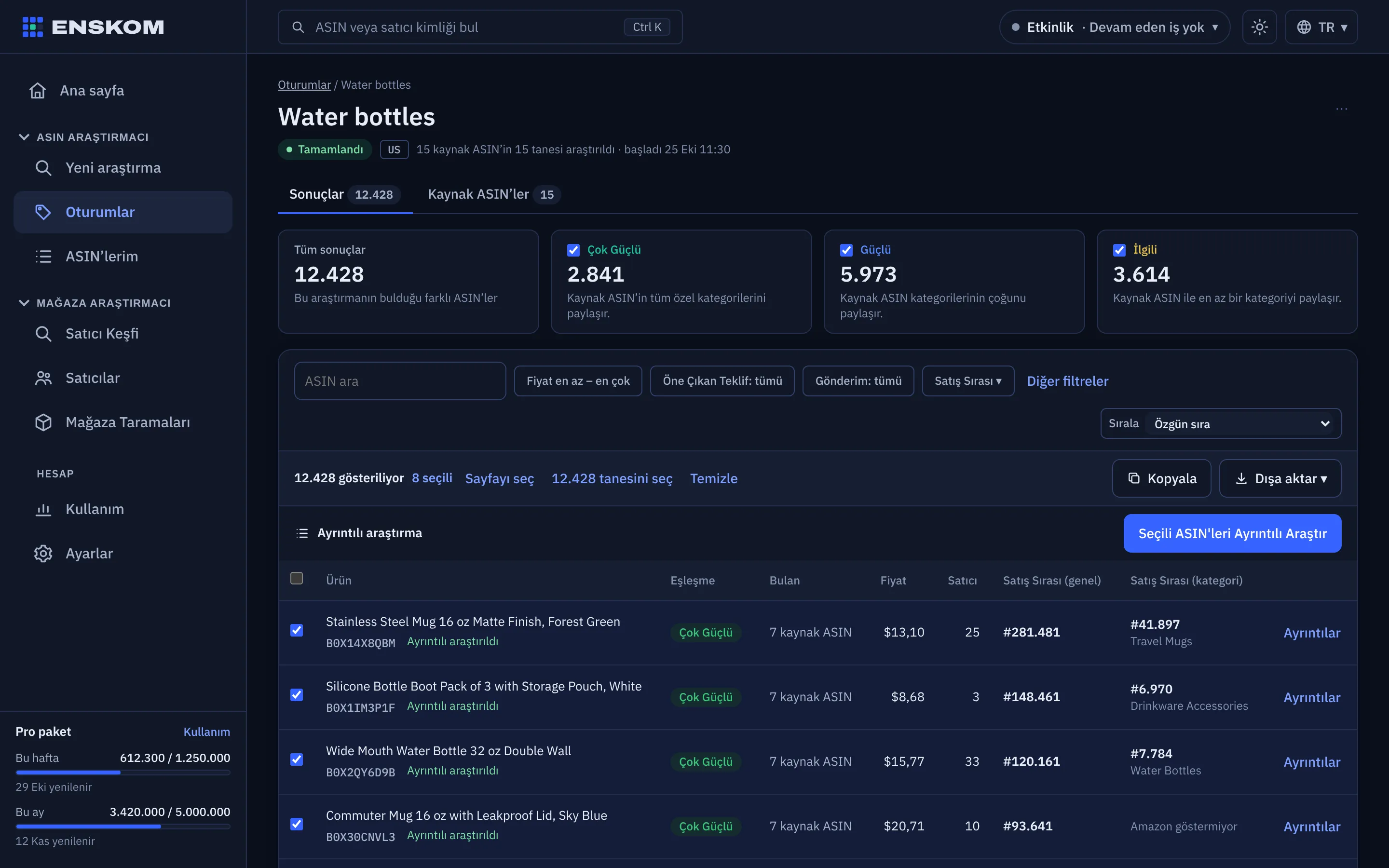1389x868 pixels.
Task: Open Ana sayfa home icon
Action: tap(38, 91)
